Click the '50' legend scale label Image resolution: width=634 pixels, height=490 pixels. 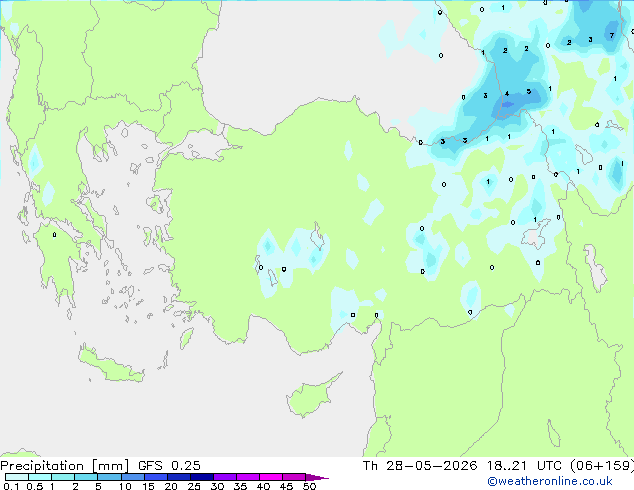tap(310, 486)
